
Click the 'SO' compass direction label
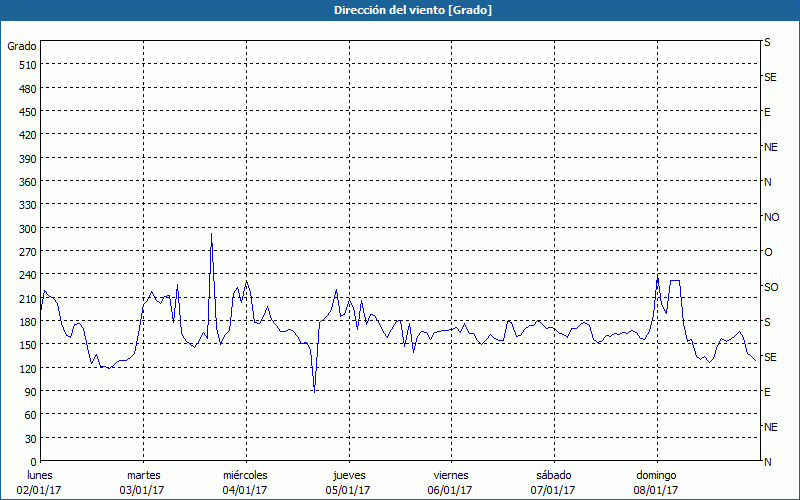point(771,287)
